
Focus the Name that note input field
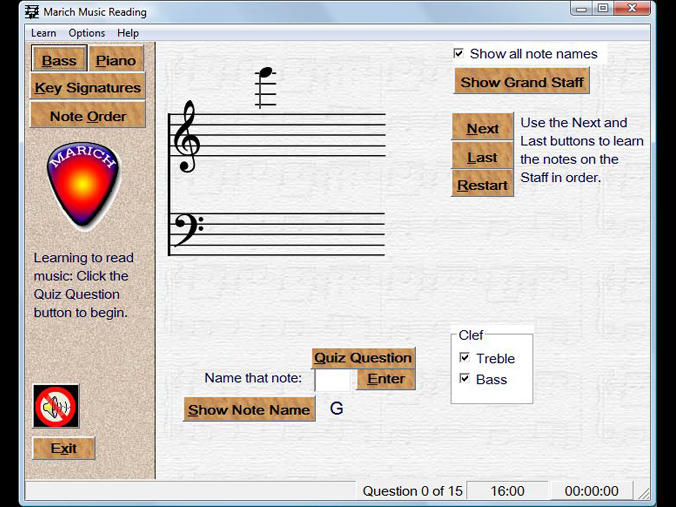pos(335,380)
